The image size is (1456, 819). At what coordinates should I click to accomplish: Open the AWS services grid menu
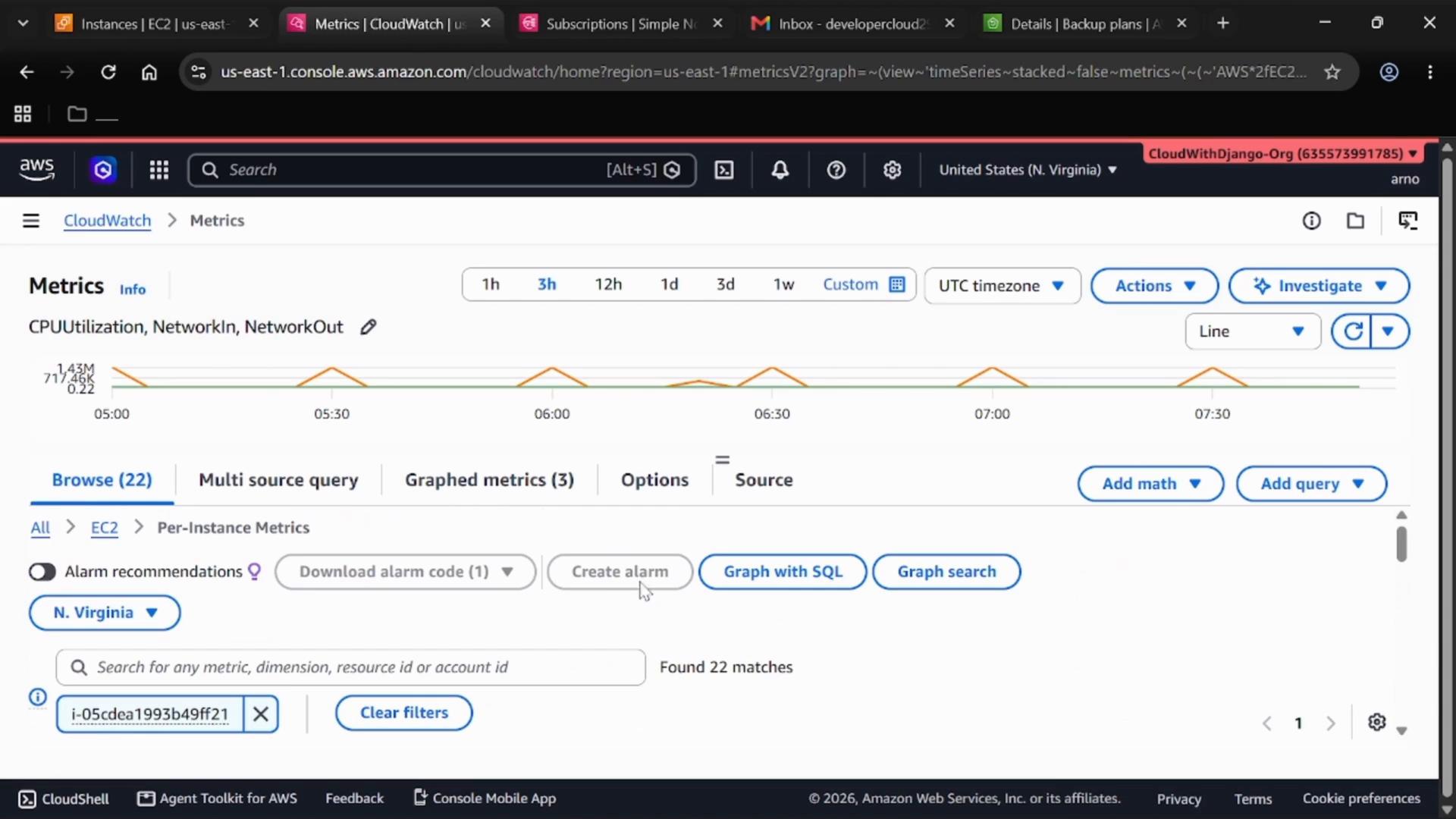coord(158,170)
